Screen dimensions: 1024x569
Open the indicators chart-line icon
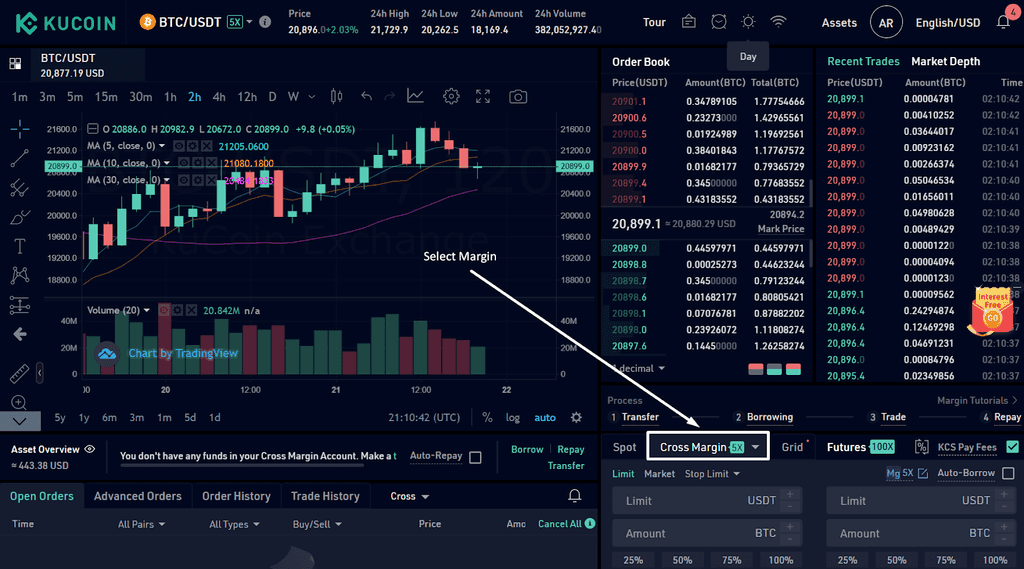pos(415,96)
